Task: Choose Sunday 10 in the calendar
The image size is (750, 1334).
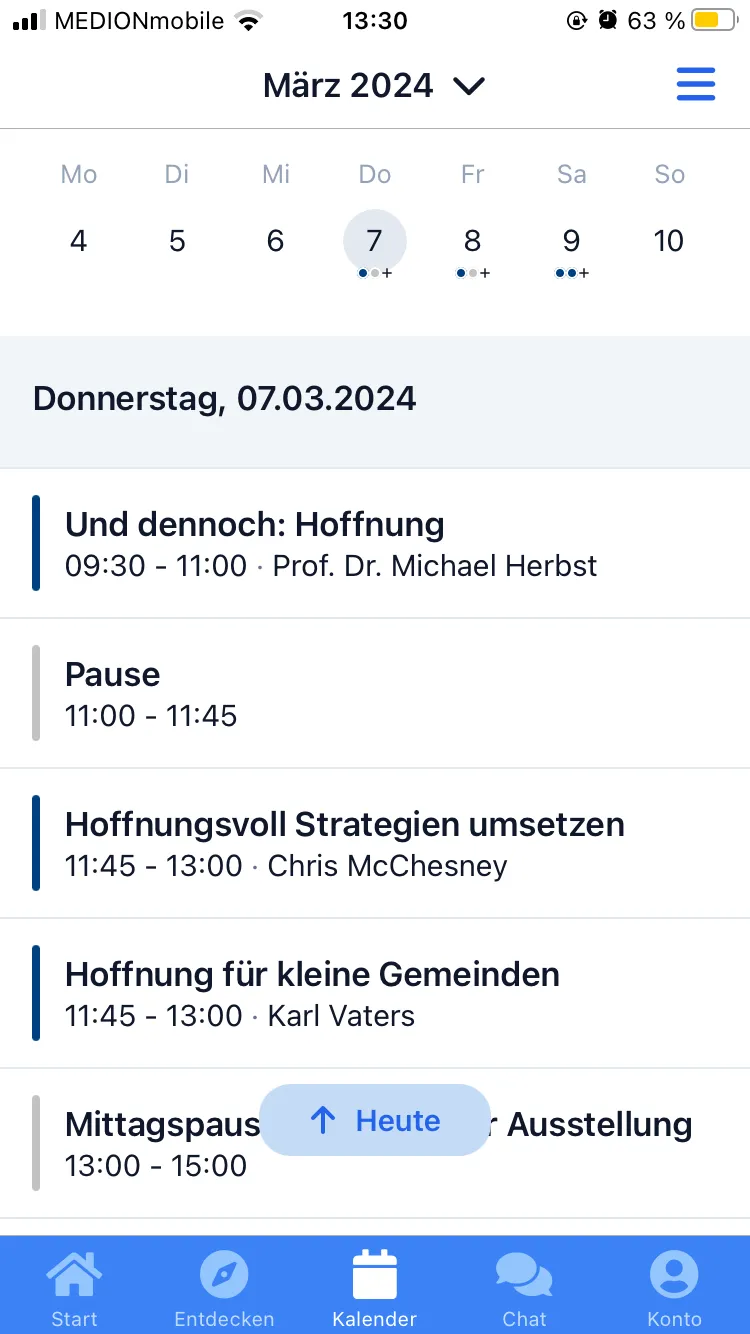Action: click(x=669, y=241)
